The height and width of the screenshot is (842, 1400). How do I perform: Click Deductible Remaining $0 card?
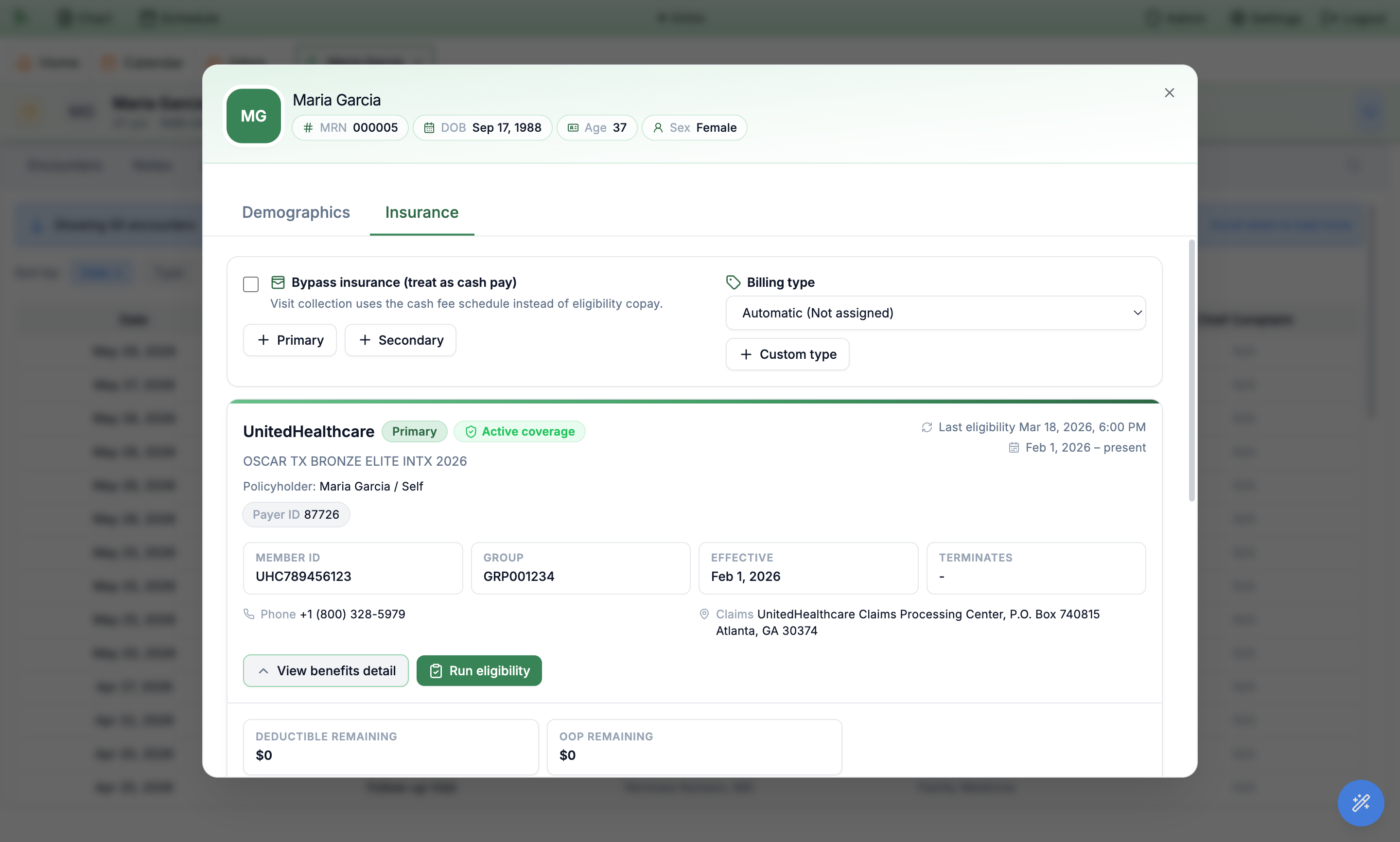pos(391,747)
